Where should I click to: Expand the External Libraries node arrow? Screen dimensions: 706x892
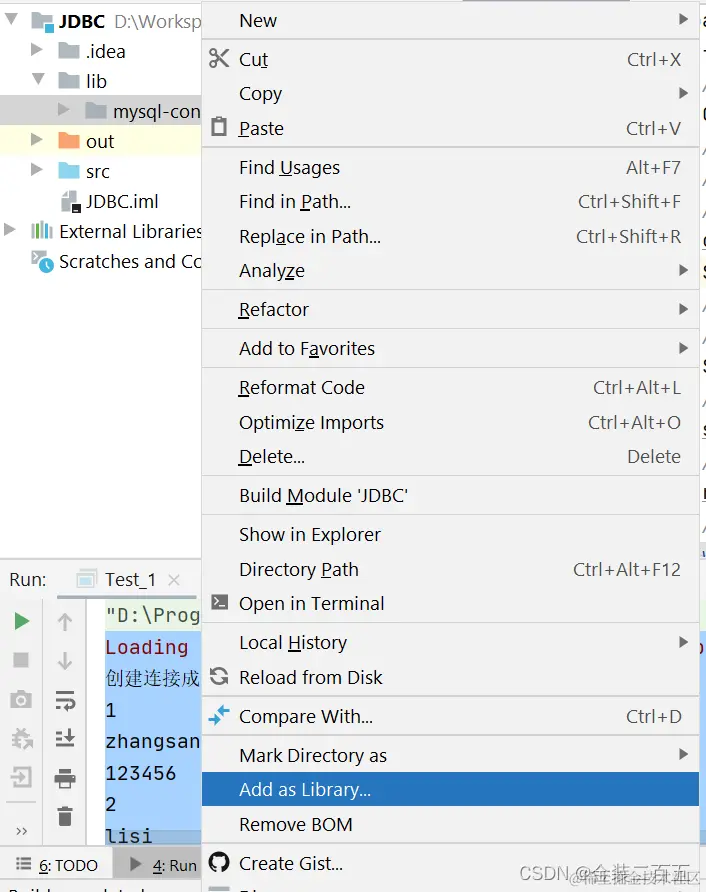[x=10, y=229]
